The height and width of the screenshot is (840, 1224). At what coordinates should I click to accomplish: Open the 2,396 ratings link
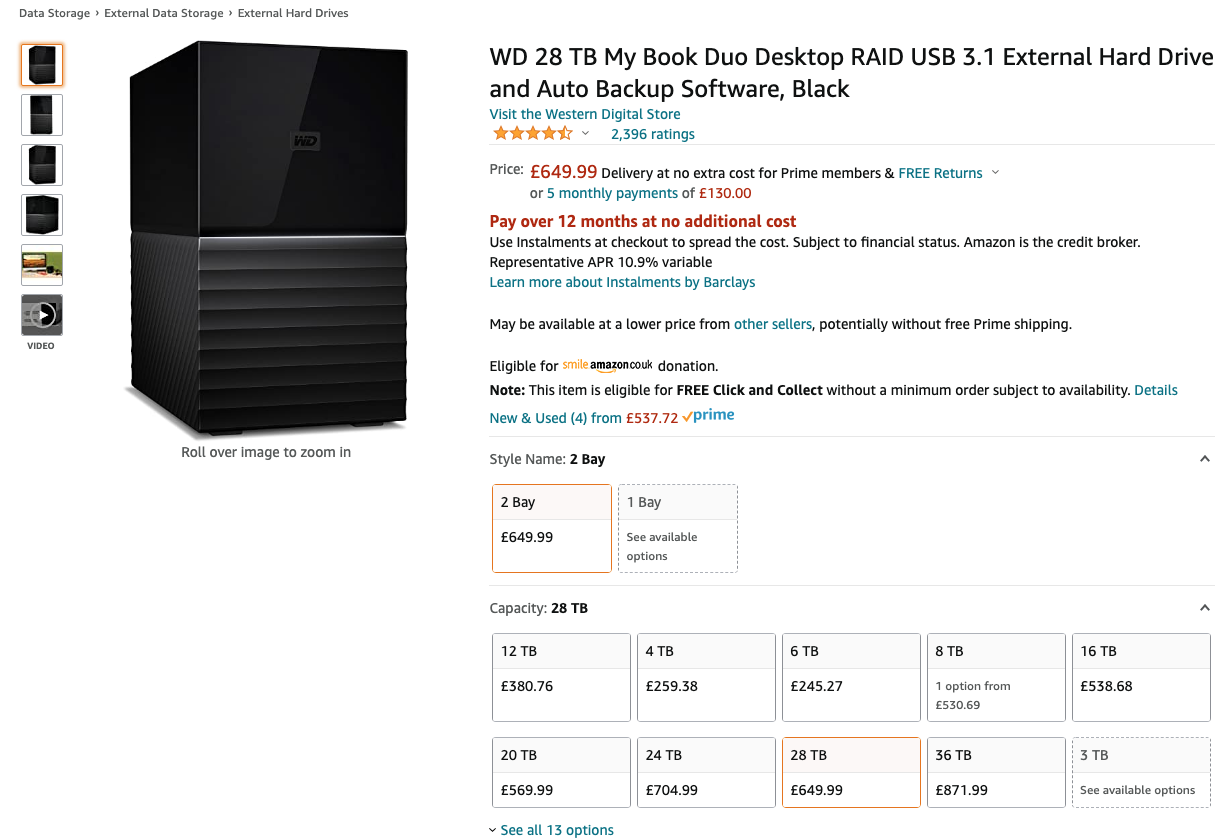[x=653, y=134]
